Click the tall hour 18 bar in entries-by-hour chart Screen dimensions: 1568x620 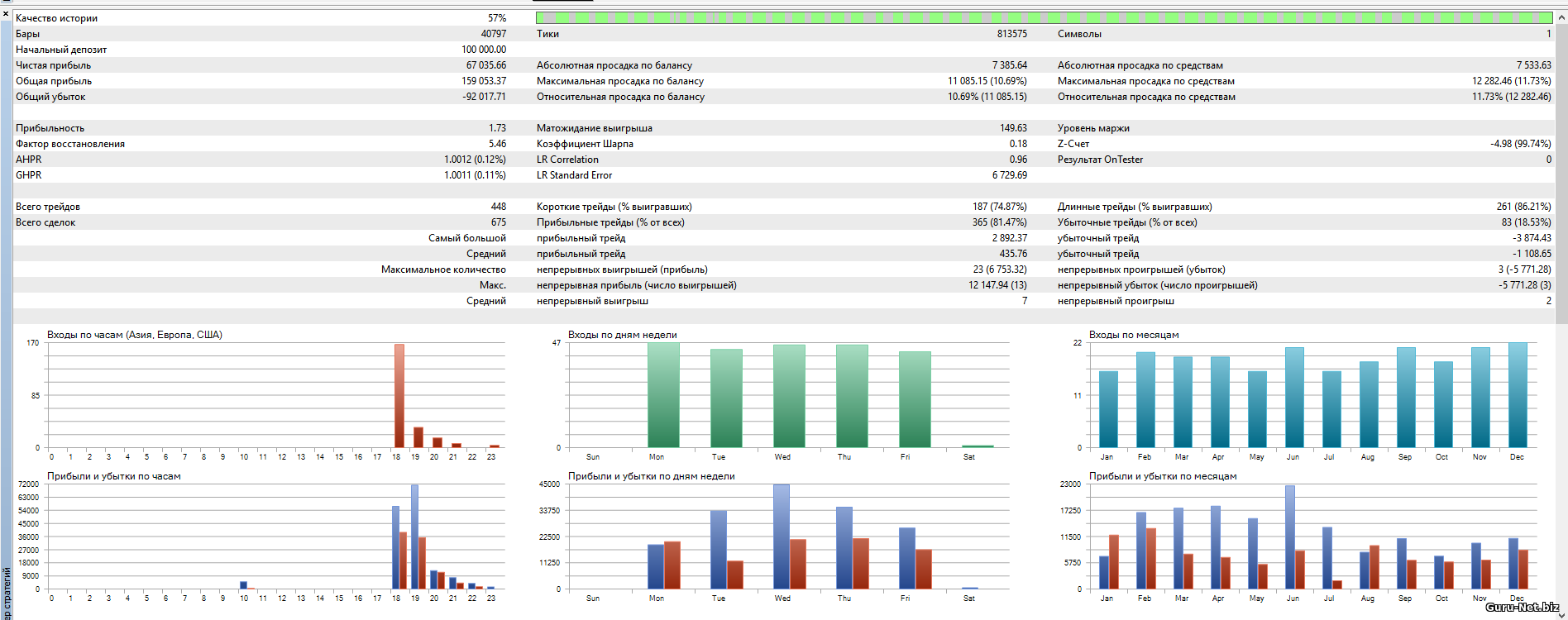pyautogui.click(x=399, y=396)
